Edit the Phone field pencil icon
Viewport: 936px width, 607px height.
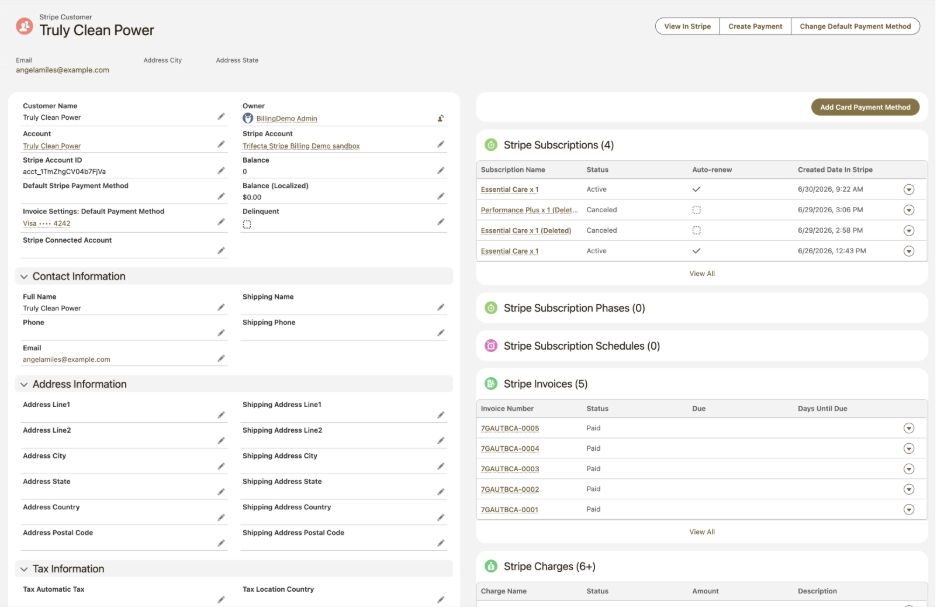coord(221,333)
